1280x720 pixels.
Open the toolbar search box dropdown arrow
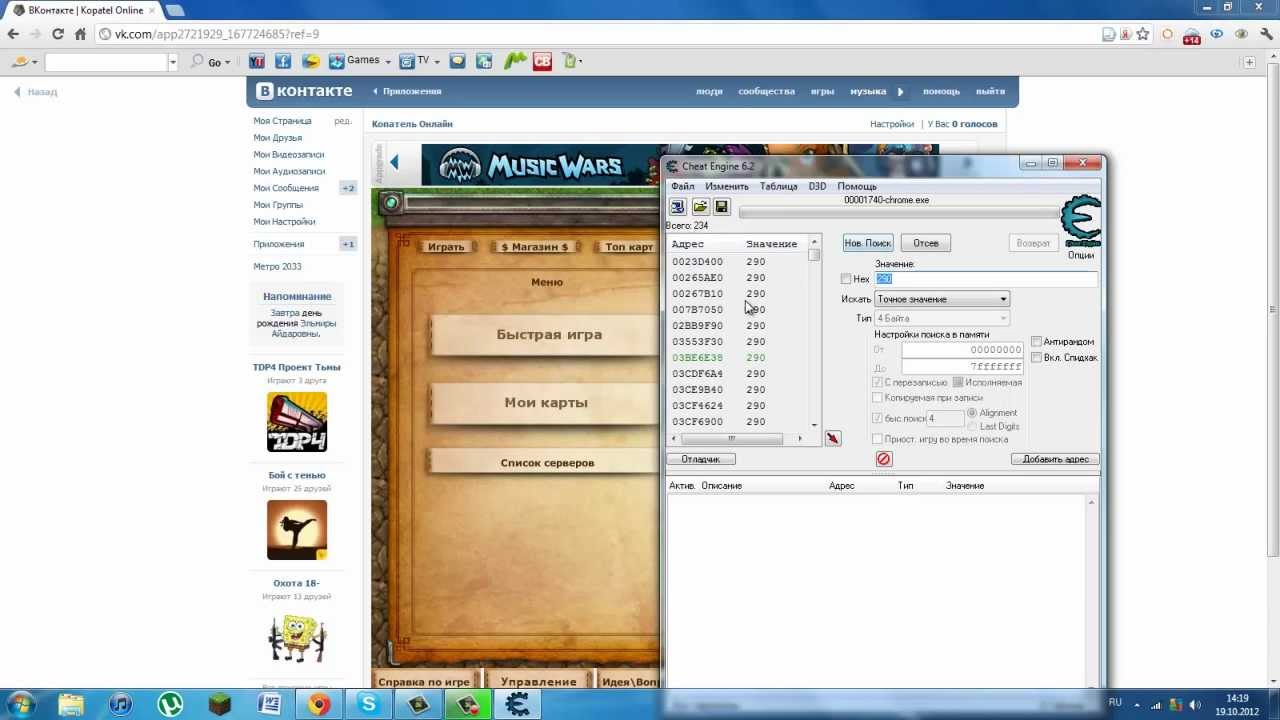click(x=172, y=62)
